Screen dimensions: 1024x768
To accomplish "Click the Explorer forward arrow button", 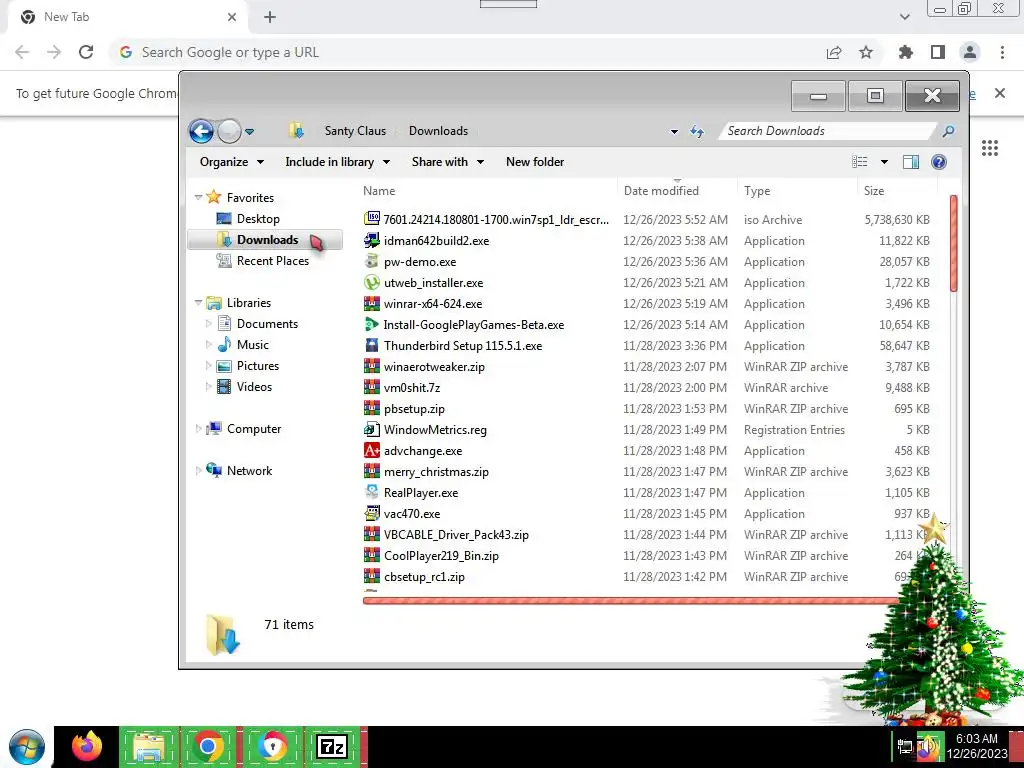I will [229, 131].
